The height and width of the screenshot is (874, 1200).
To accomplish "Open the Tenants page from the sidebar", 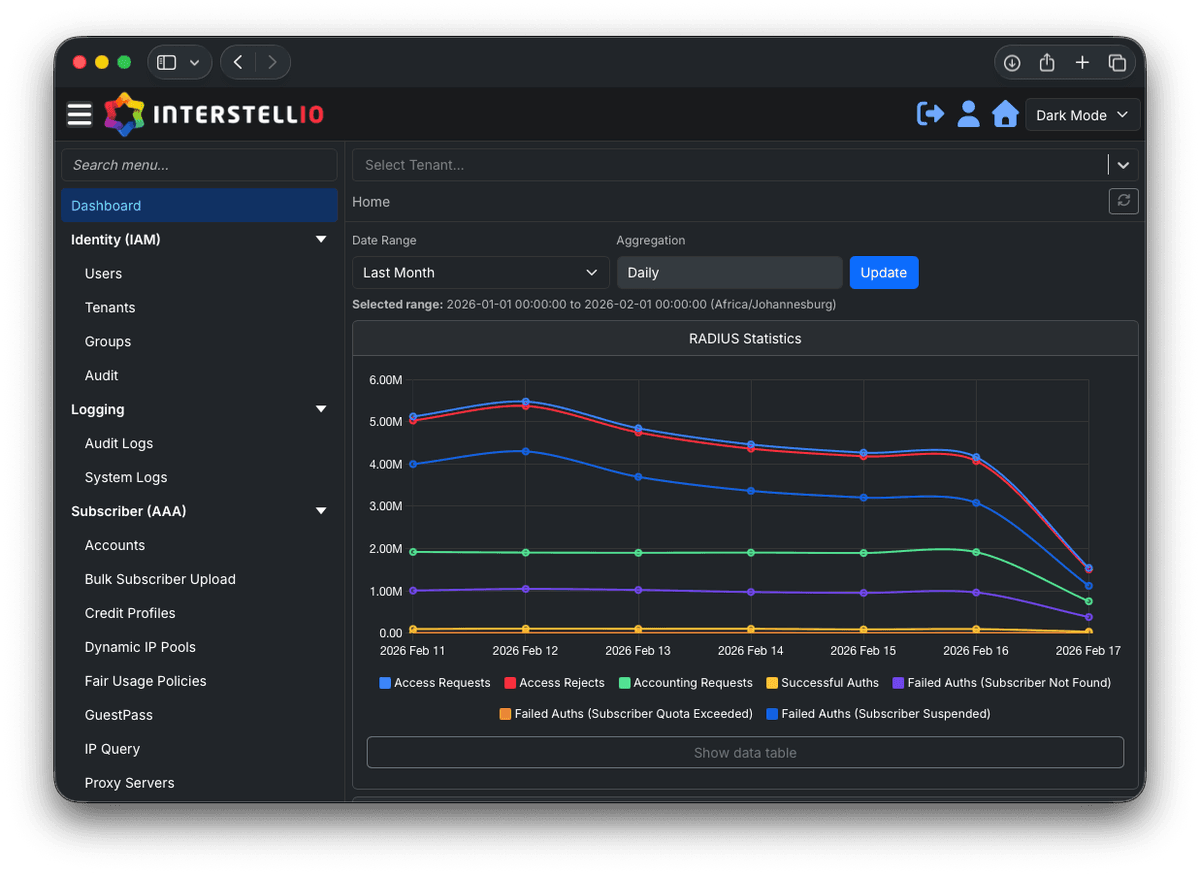I will tap(109, 307).
